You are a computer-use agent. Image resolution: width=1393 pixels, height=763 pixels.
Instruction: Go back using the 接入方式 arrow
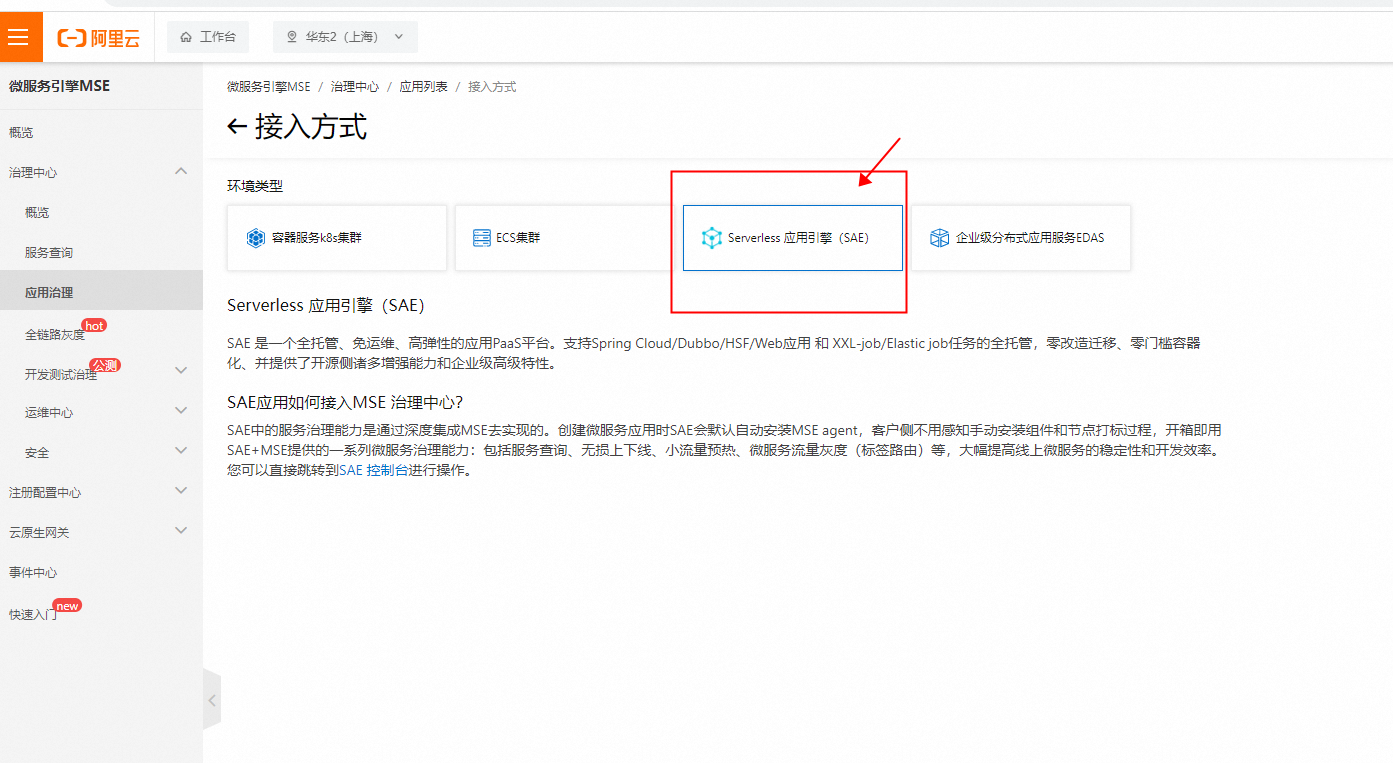(x=237, y=127)
